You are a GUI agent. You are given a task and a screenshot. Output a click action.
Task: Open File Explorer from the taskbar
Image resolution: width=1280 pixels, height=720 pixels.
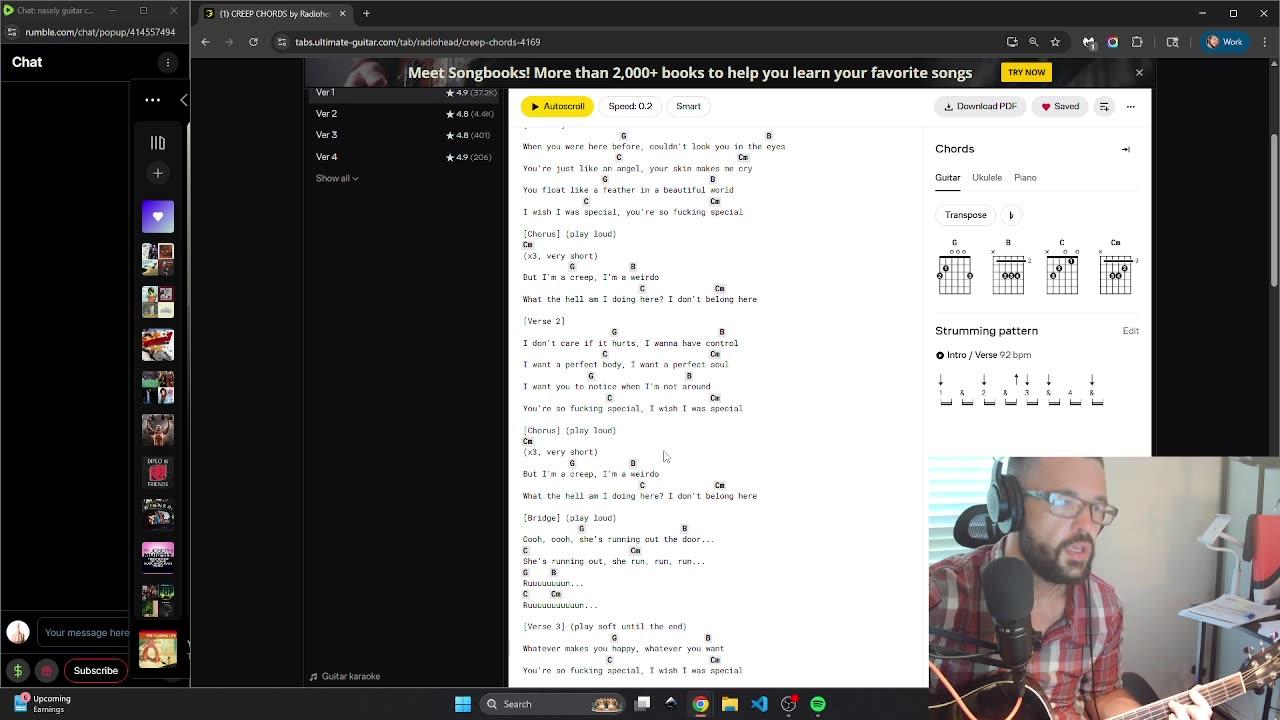coord(730,704)
